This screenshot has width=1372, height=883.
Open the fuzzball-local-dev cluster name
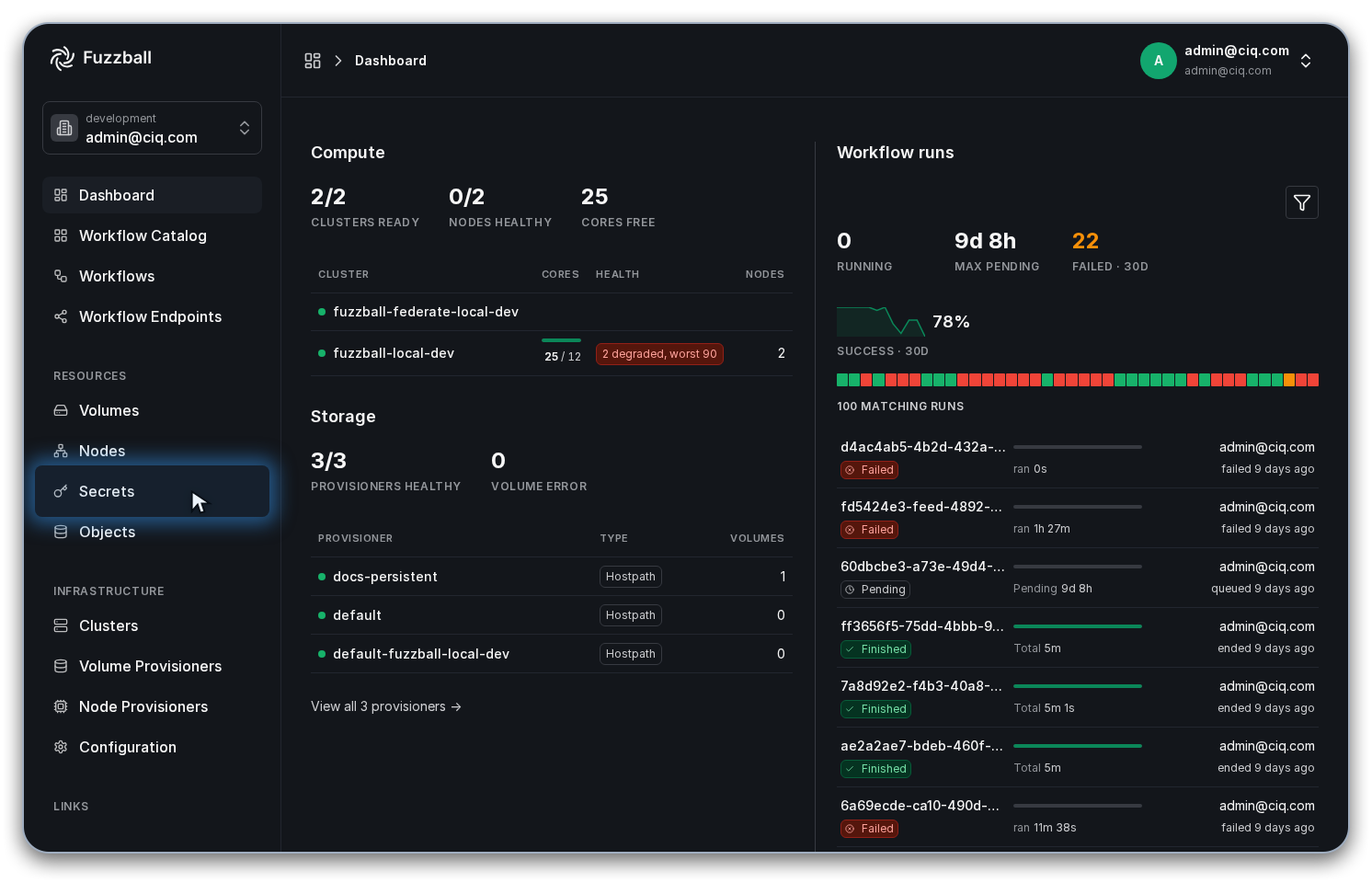(394, 353)
